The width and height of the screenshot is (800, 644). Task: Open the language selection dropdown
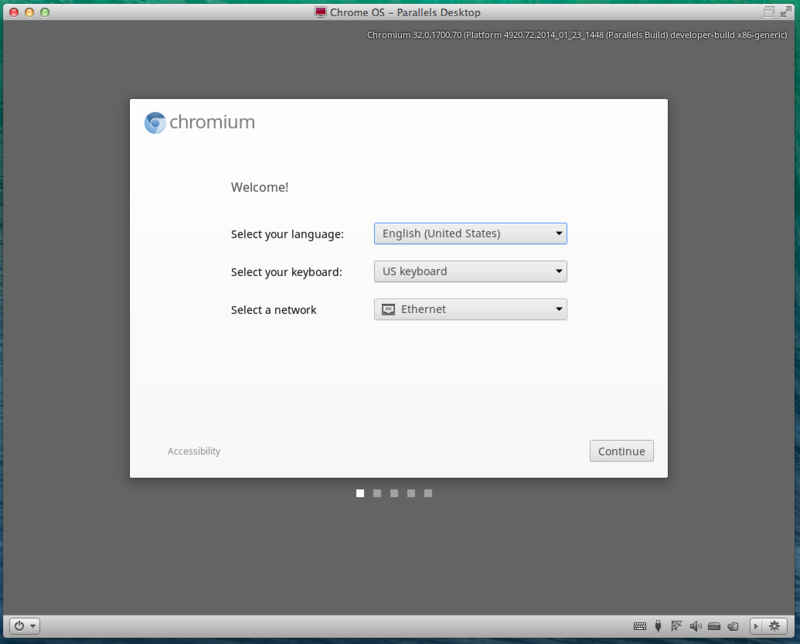pos(470,234)
